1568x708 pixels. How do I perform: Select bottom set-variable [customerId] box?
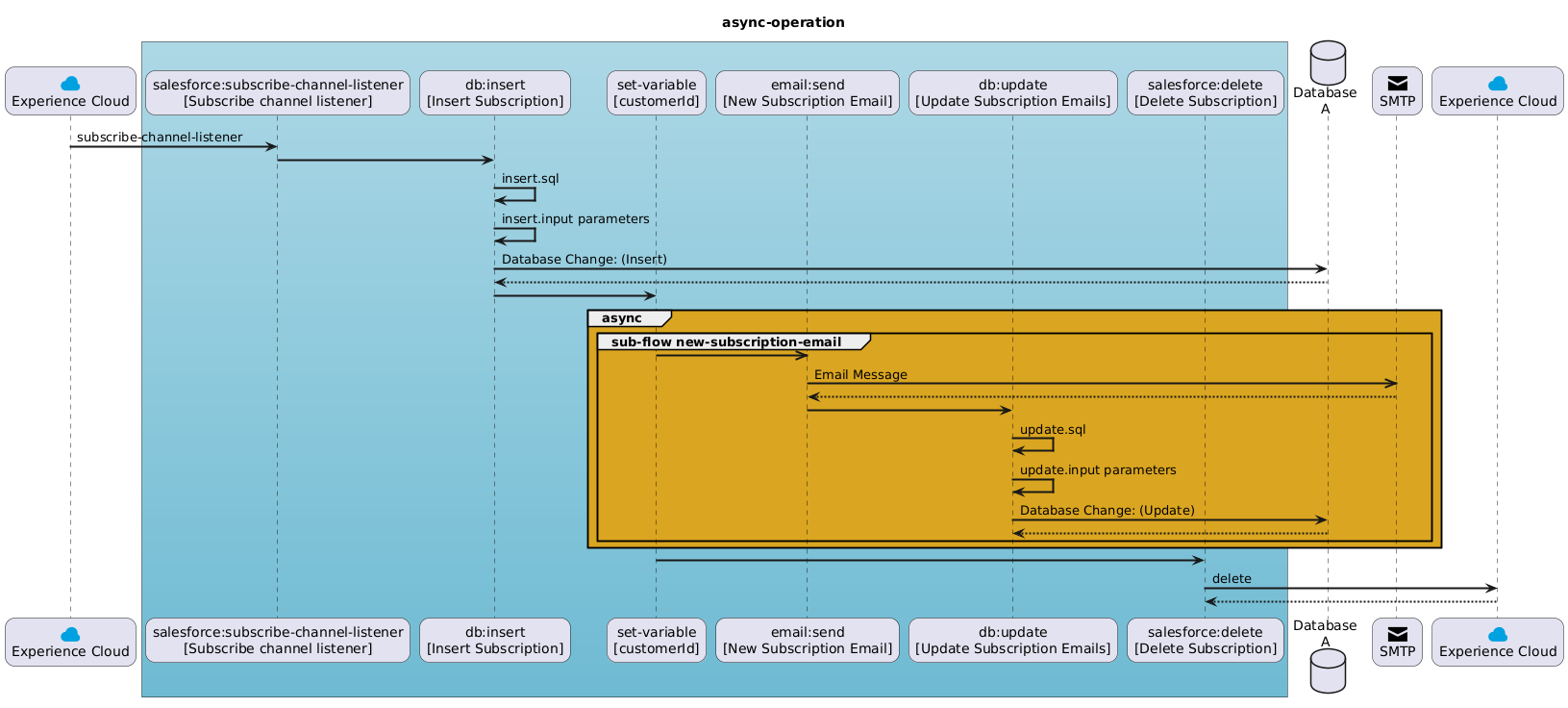click(x=657, y=641)
